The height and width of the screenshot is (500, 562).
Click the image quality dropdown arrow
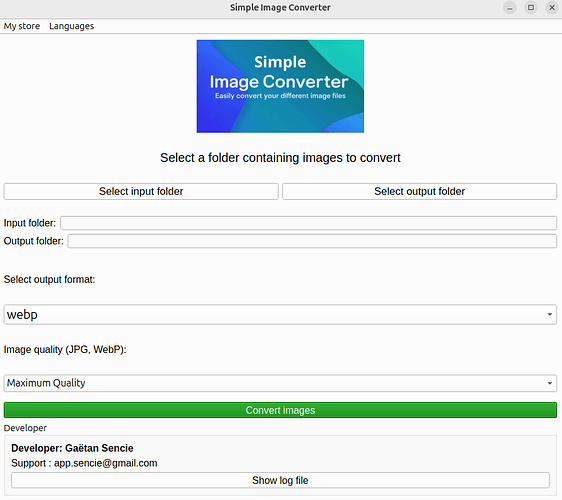tap(549, 383)
